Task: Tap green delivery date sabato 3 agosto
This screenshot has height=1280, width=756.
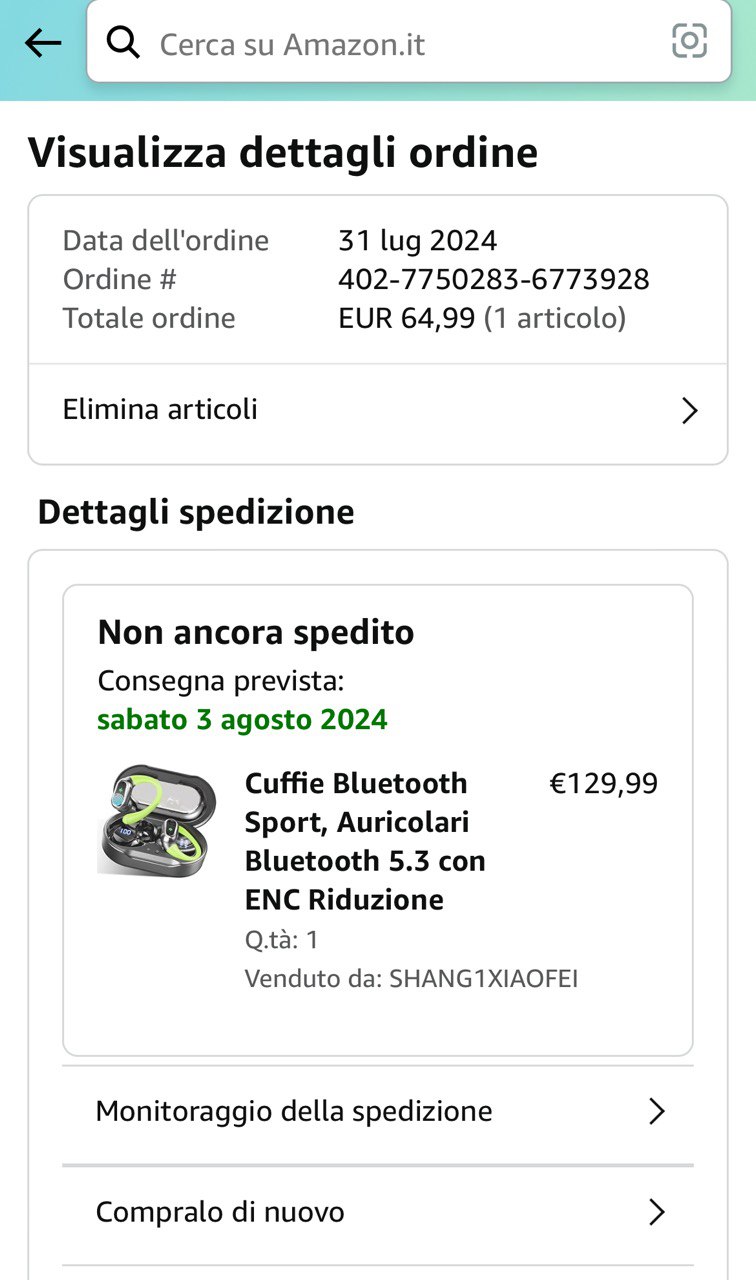Action: tap(242, 720)
